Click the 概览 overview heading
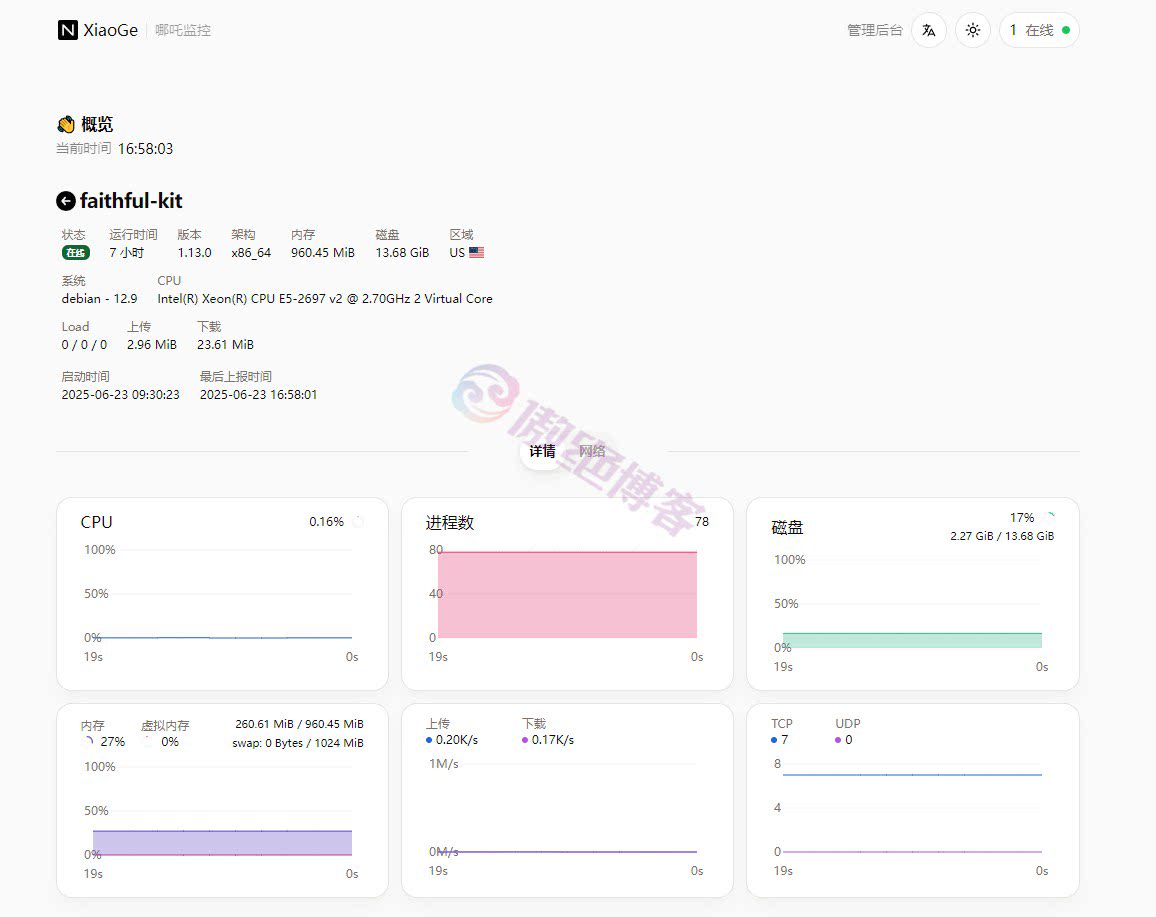 click(97, 124)
